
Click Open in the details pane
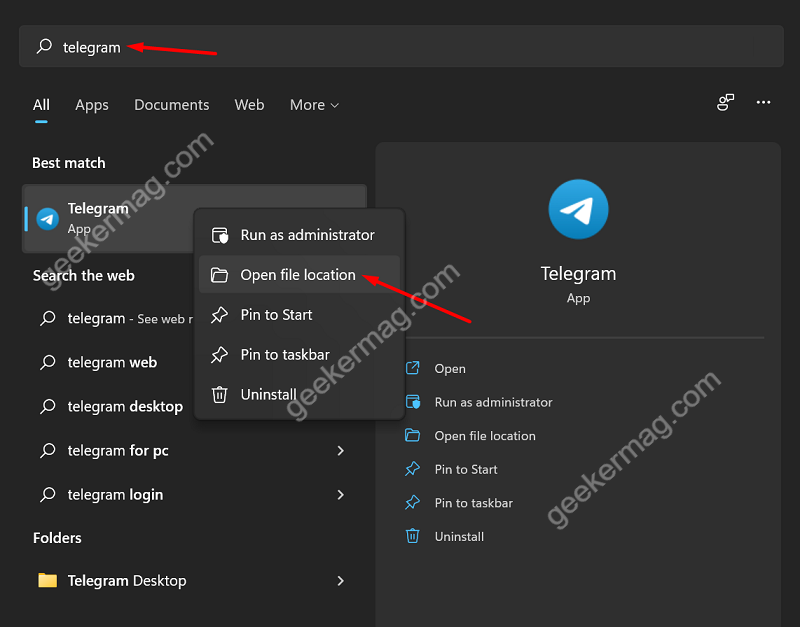coord(449,368)
